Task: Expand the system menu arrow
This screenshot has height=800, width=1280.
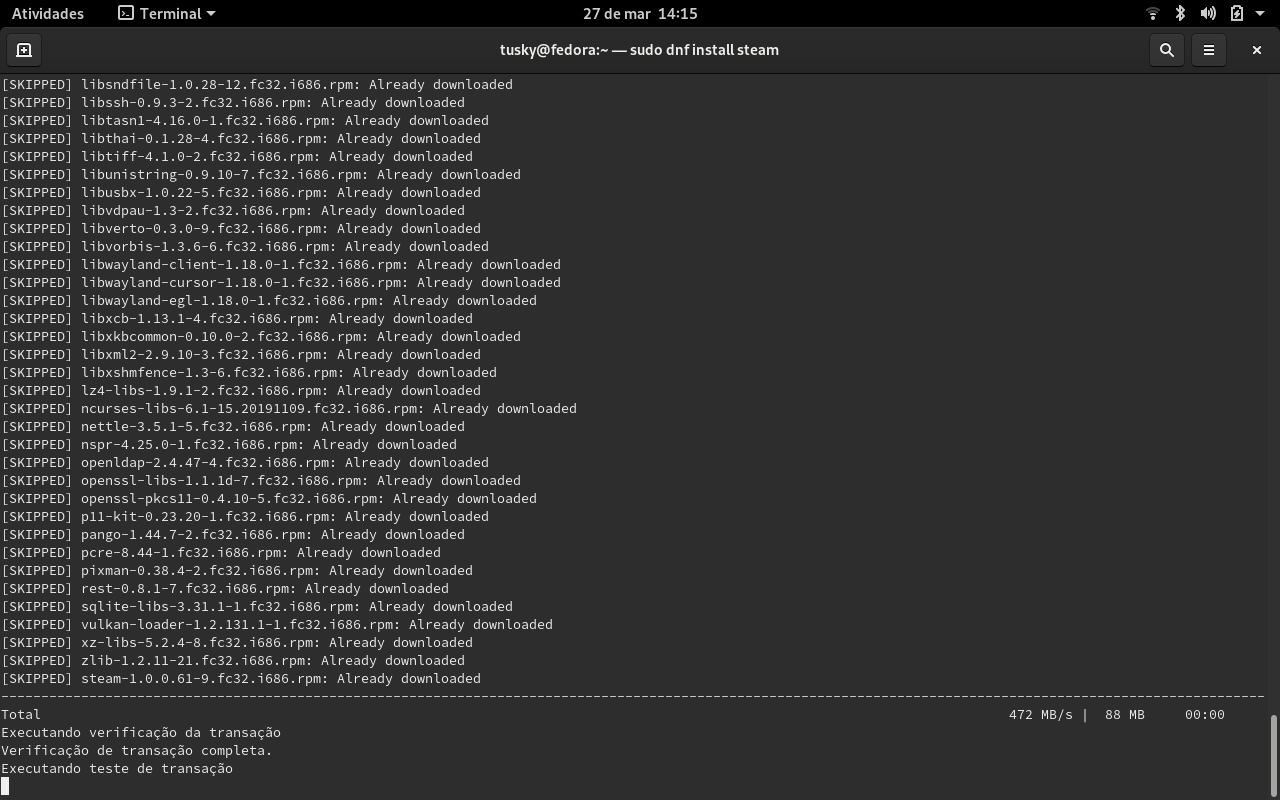Action: (1260, 14)
